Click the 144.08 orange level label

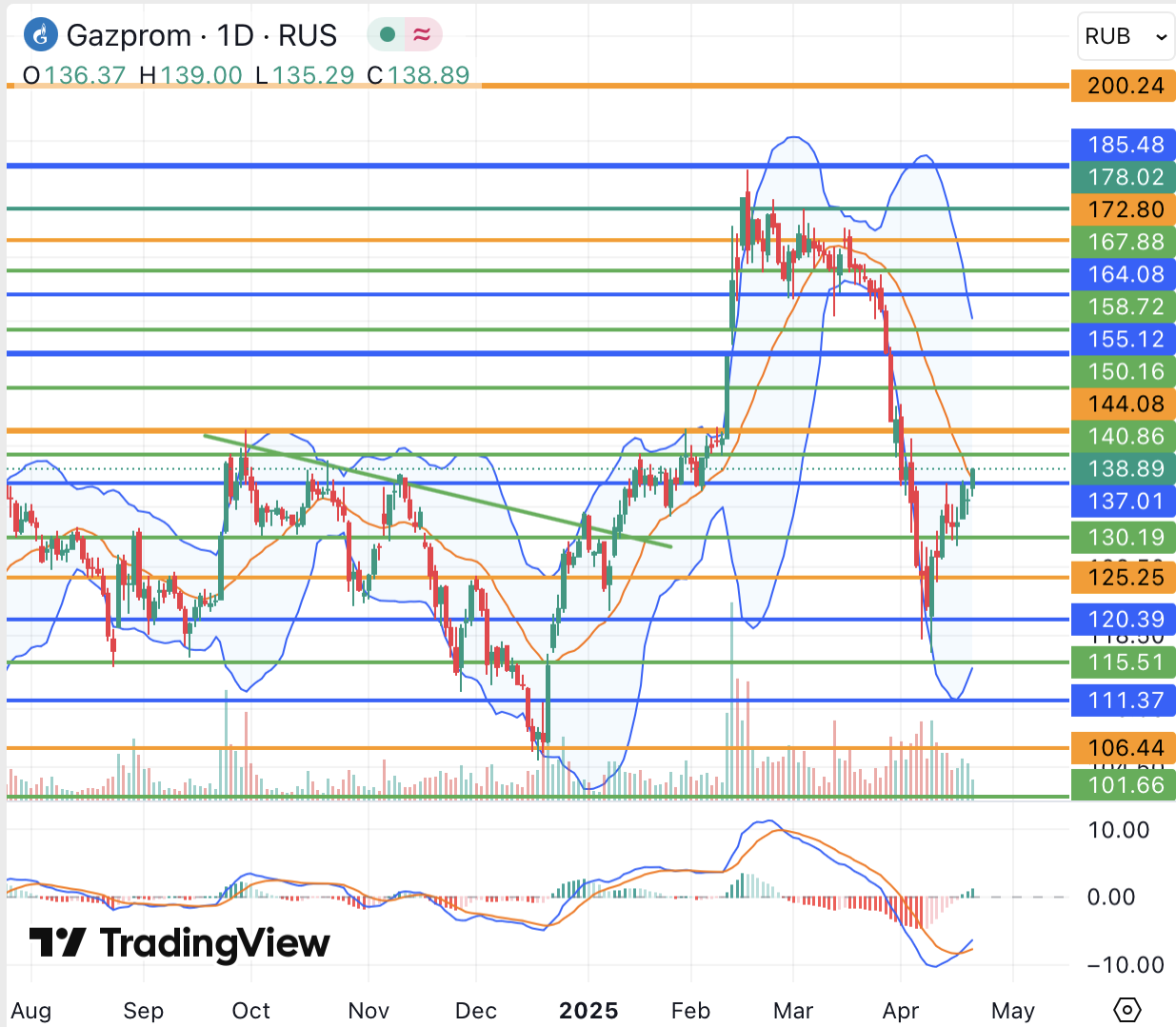tap(1125, 404)
